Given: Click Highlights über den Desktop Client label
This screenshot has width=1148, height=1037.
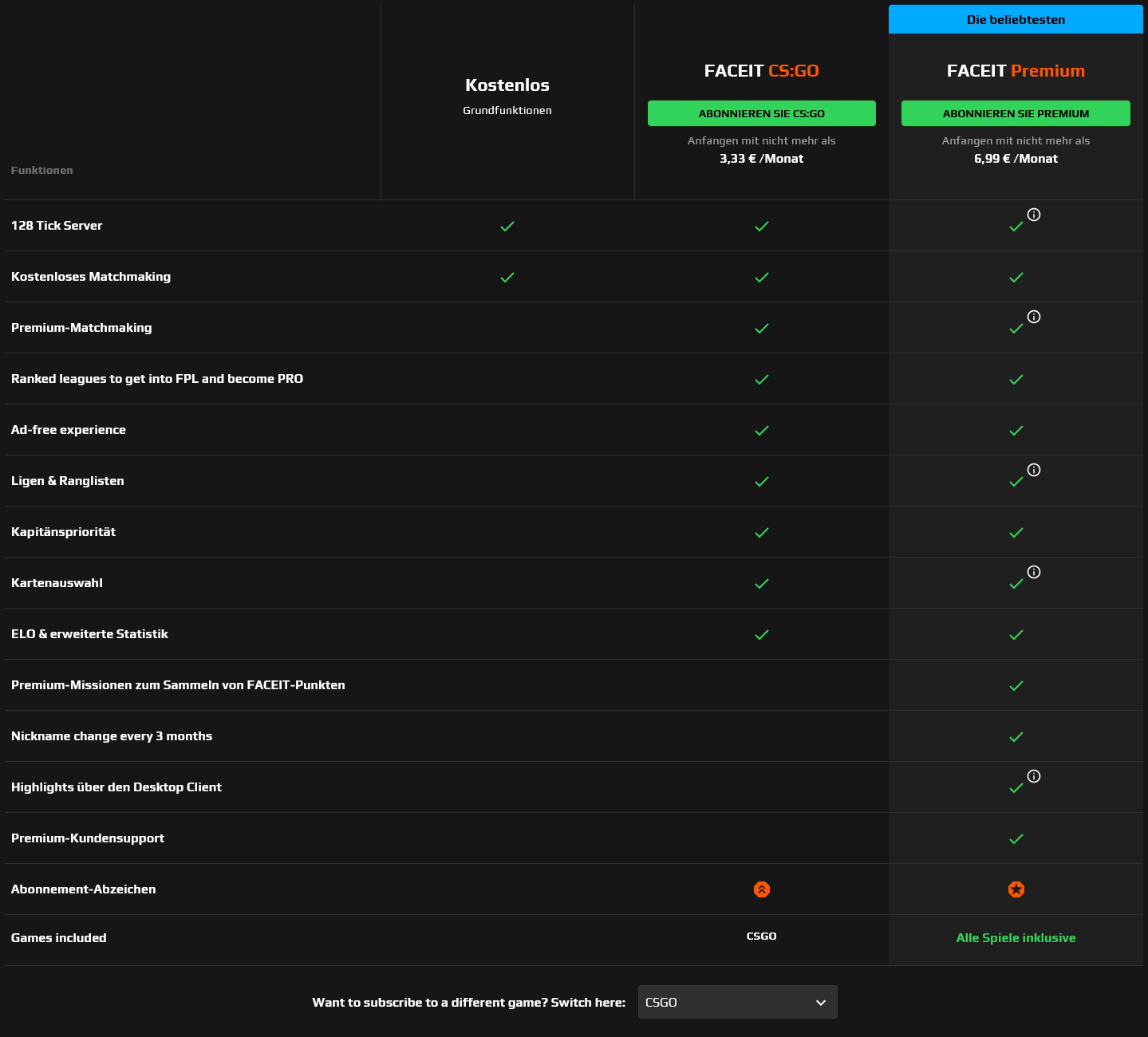Looking at the screenshot, I should tap(116, 787).
